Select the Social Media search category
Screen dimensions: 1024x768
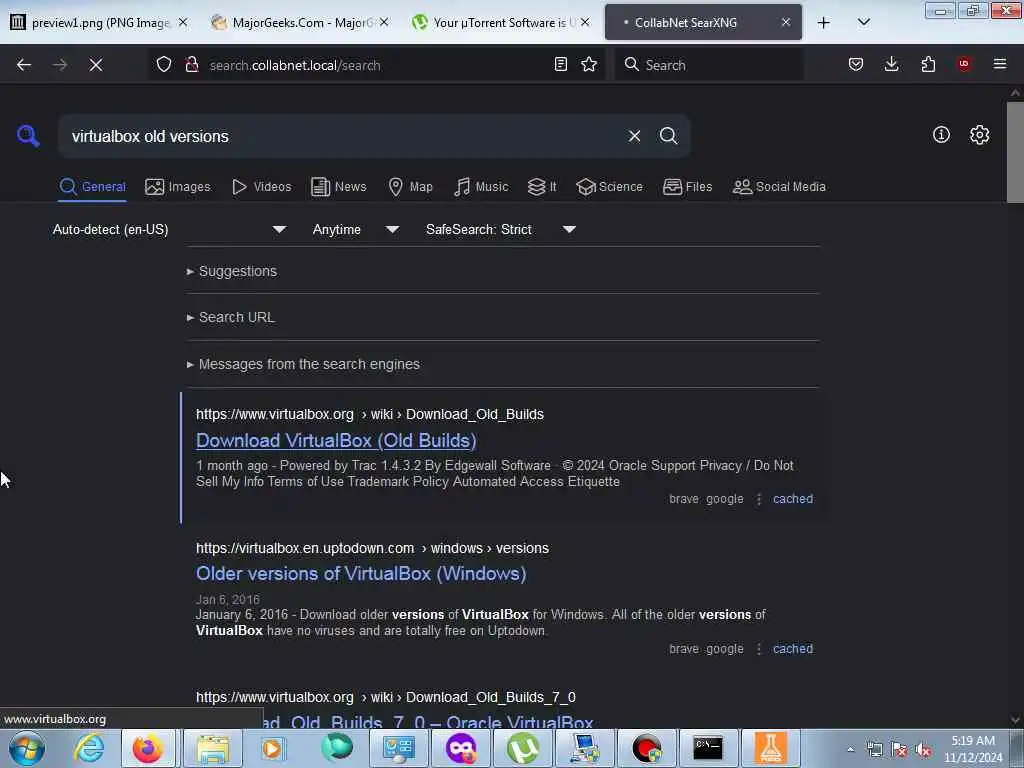click(779, 187)
